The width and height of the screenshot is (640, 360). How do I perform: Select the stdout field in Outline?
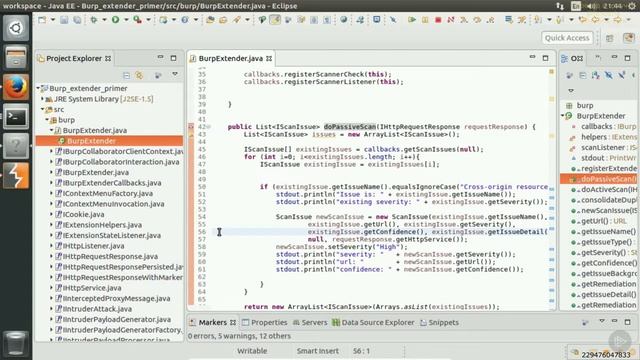click(603, 158)
